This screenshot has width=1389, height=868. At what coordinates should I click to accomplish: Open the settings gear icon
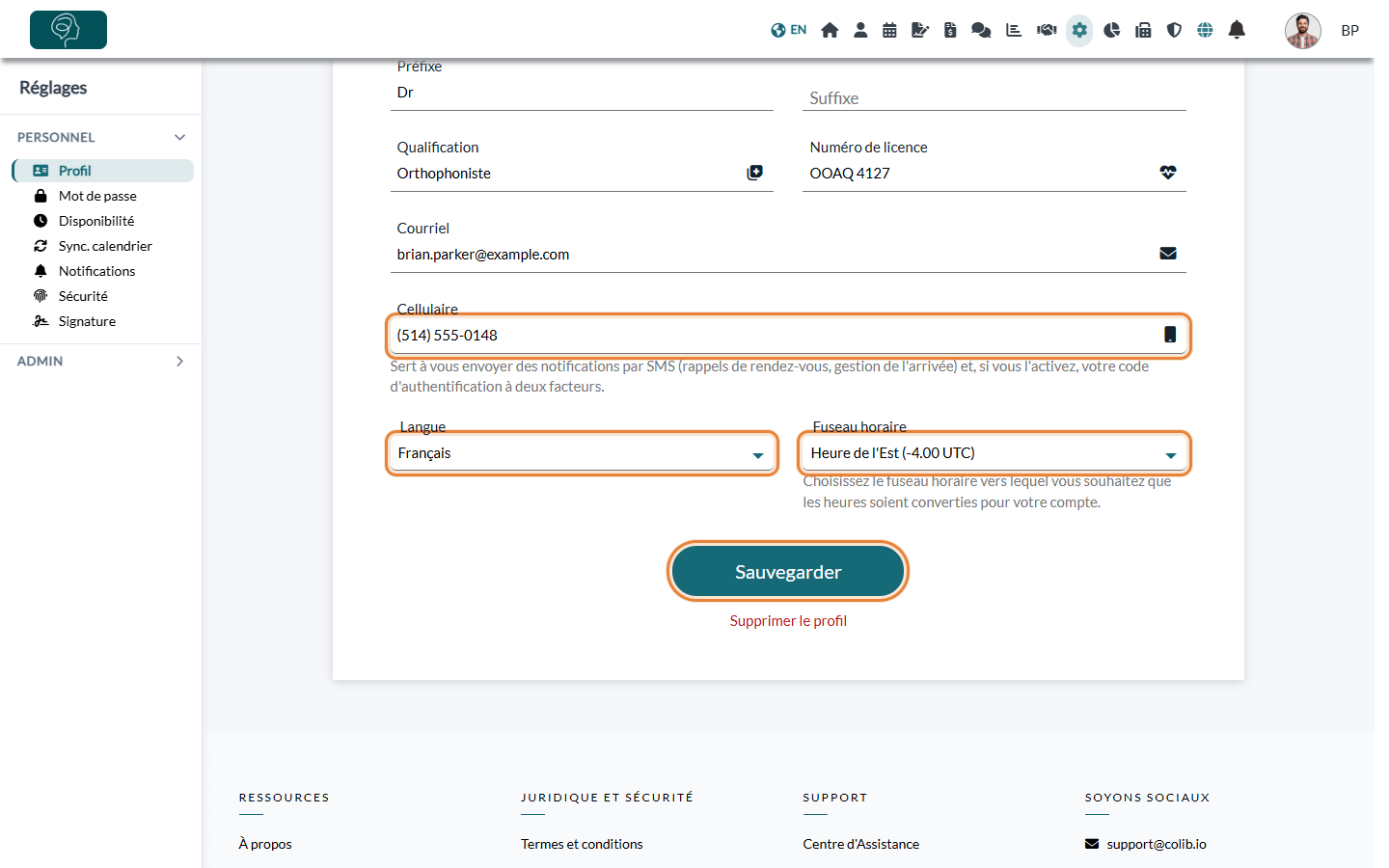(1079, 30)
